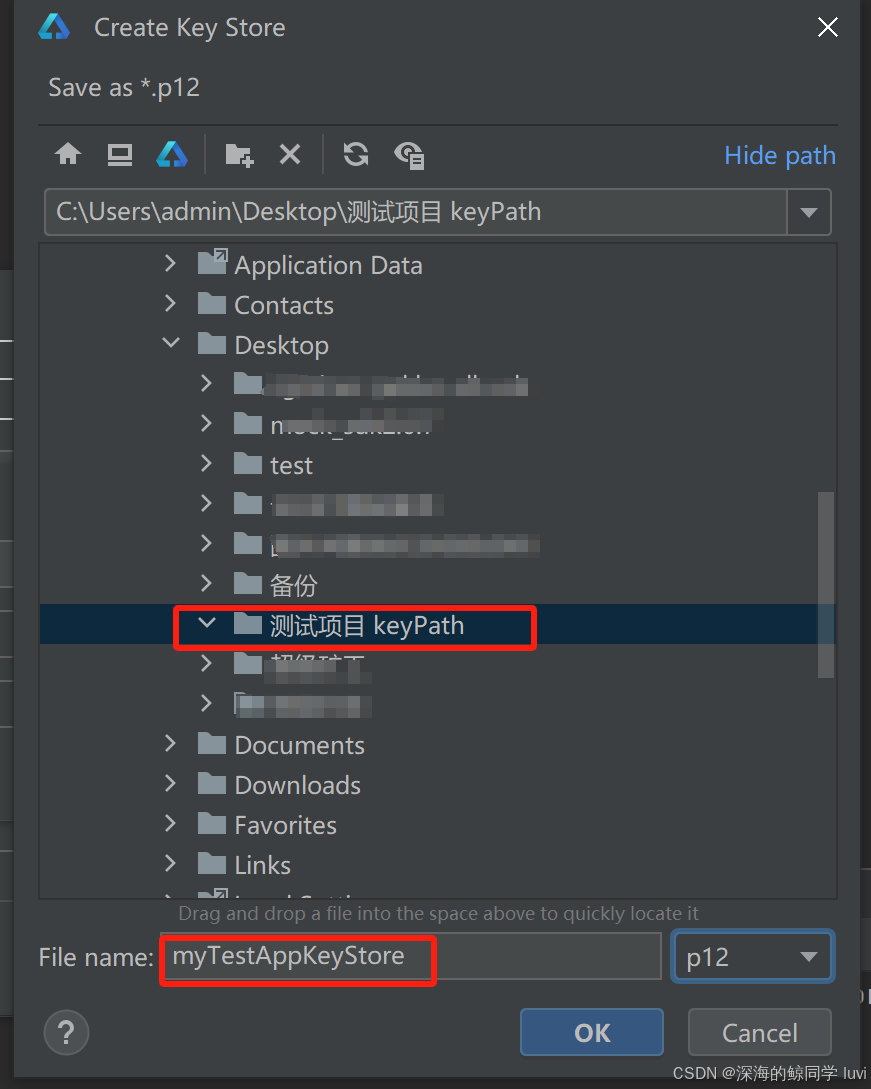Jump to Desktop directory icon
The width and height of the screenshot is (871, 1089).
pyautogui.click(x=119, y=154)
